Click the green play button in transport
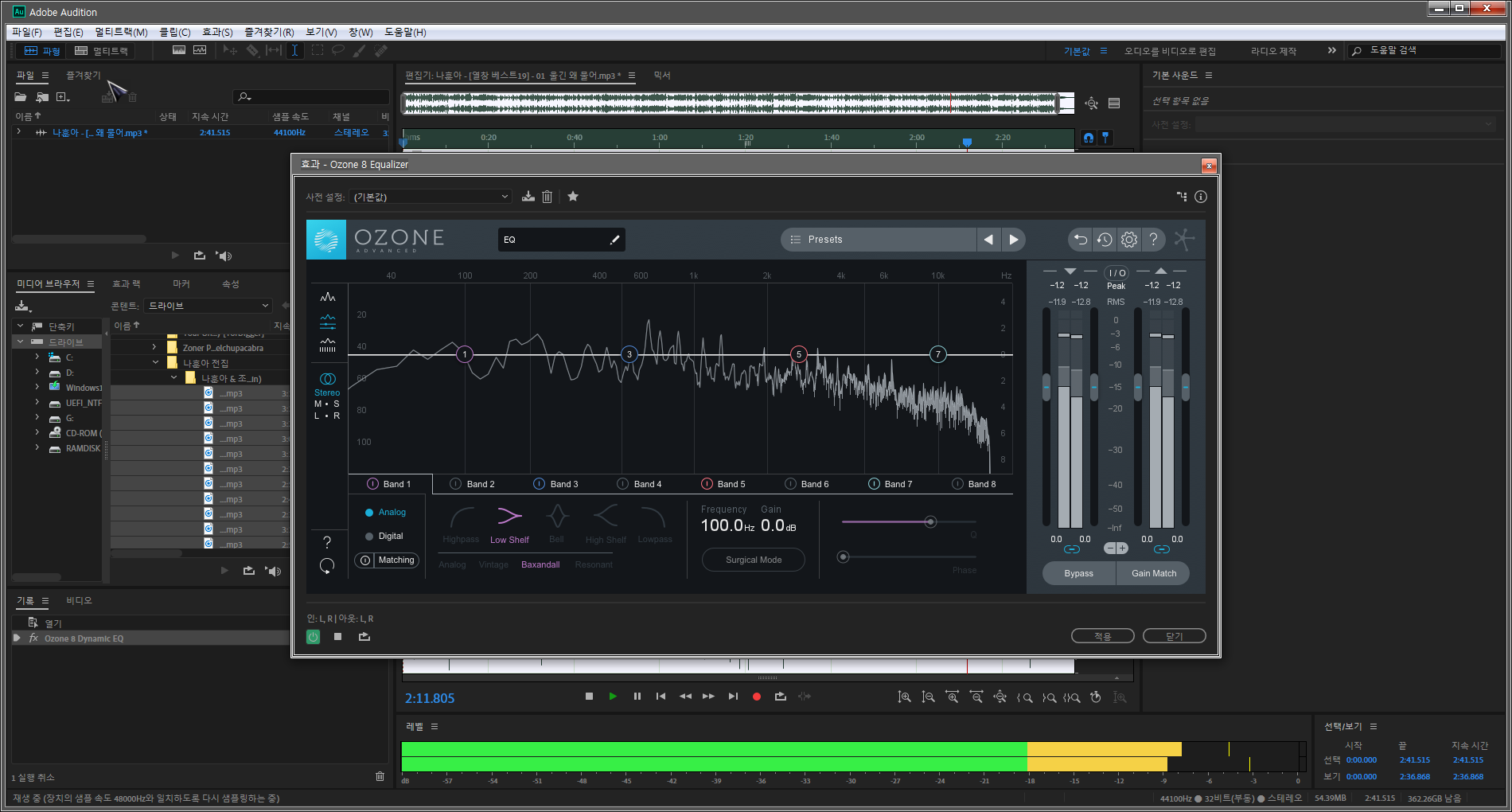 [x=613, y=697]
